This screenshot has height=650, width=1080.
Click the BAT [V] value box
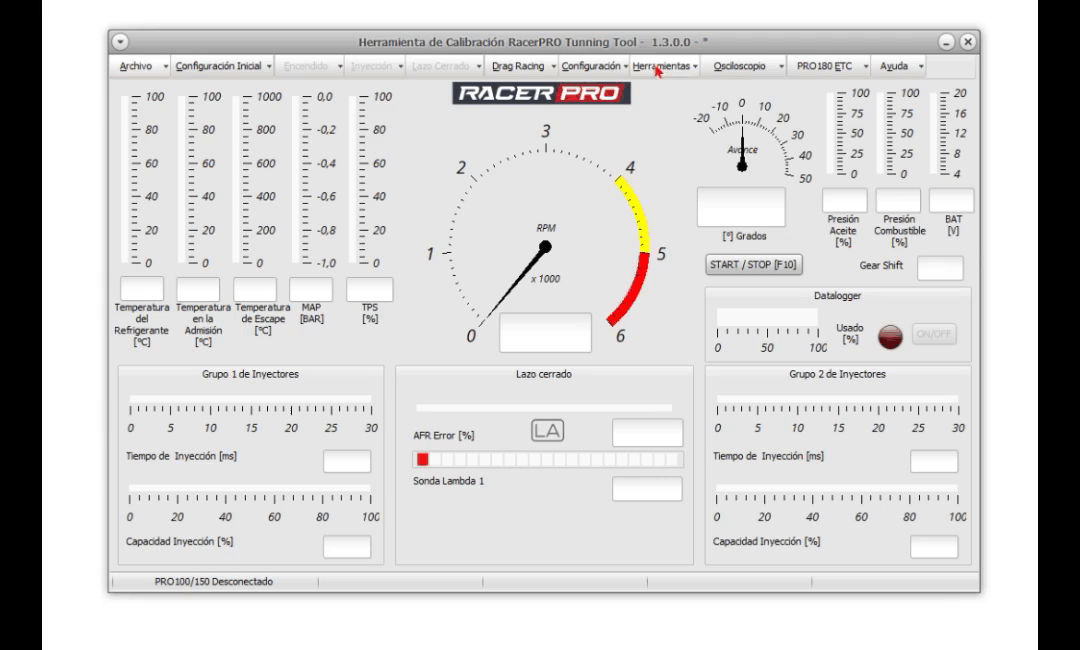[x=951, y=200]
